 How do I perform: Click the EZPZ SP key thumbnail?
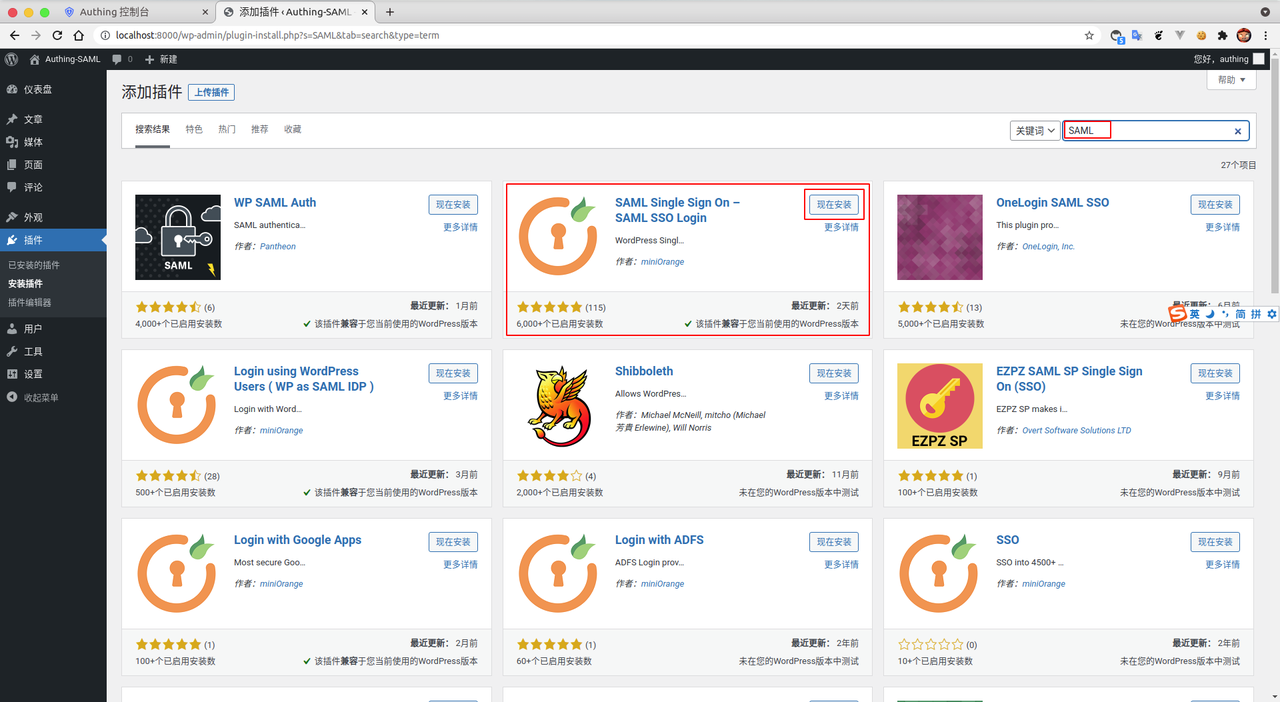point(940,406)
